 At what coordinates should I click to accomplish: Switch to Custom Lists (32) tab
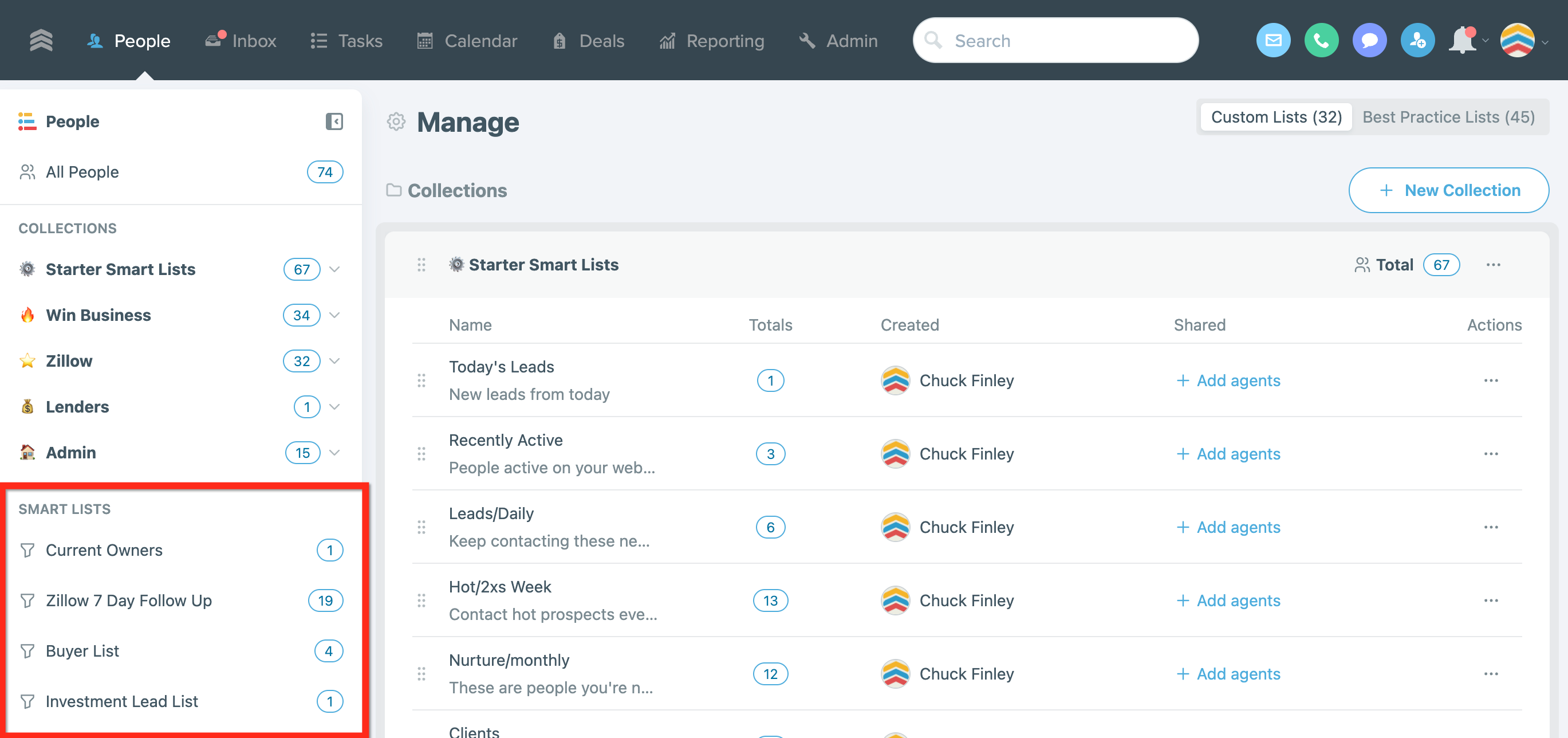[1277, 117]
